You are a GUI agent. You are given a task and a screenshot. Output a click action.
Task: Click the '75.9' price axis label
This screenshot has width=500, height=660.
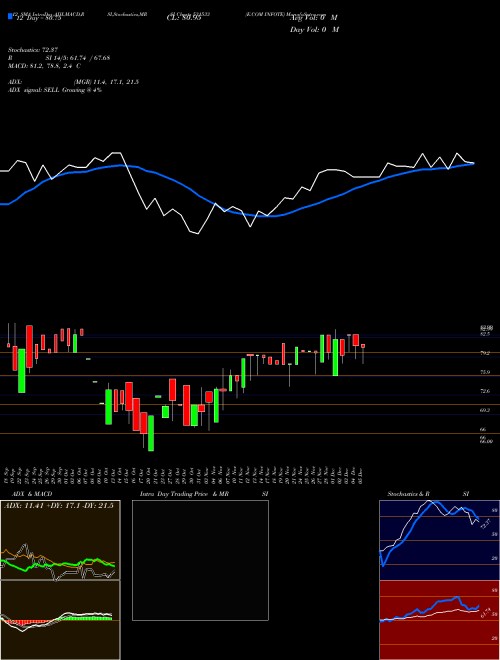coord(485,372)
